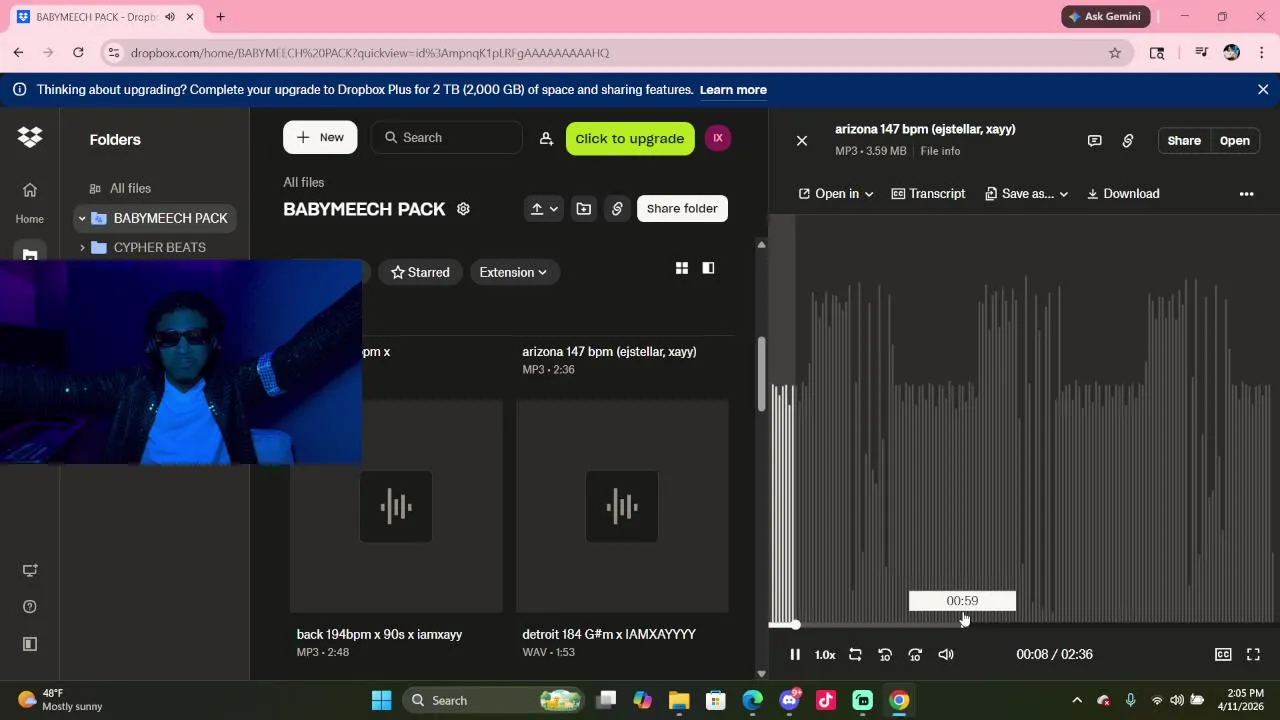Open the Extension filter dropdown
Viewport: 1280px width, 720px height.
coord(514,272)
